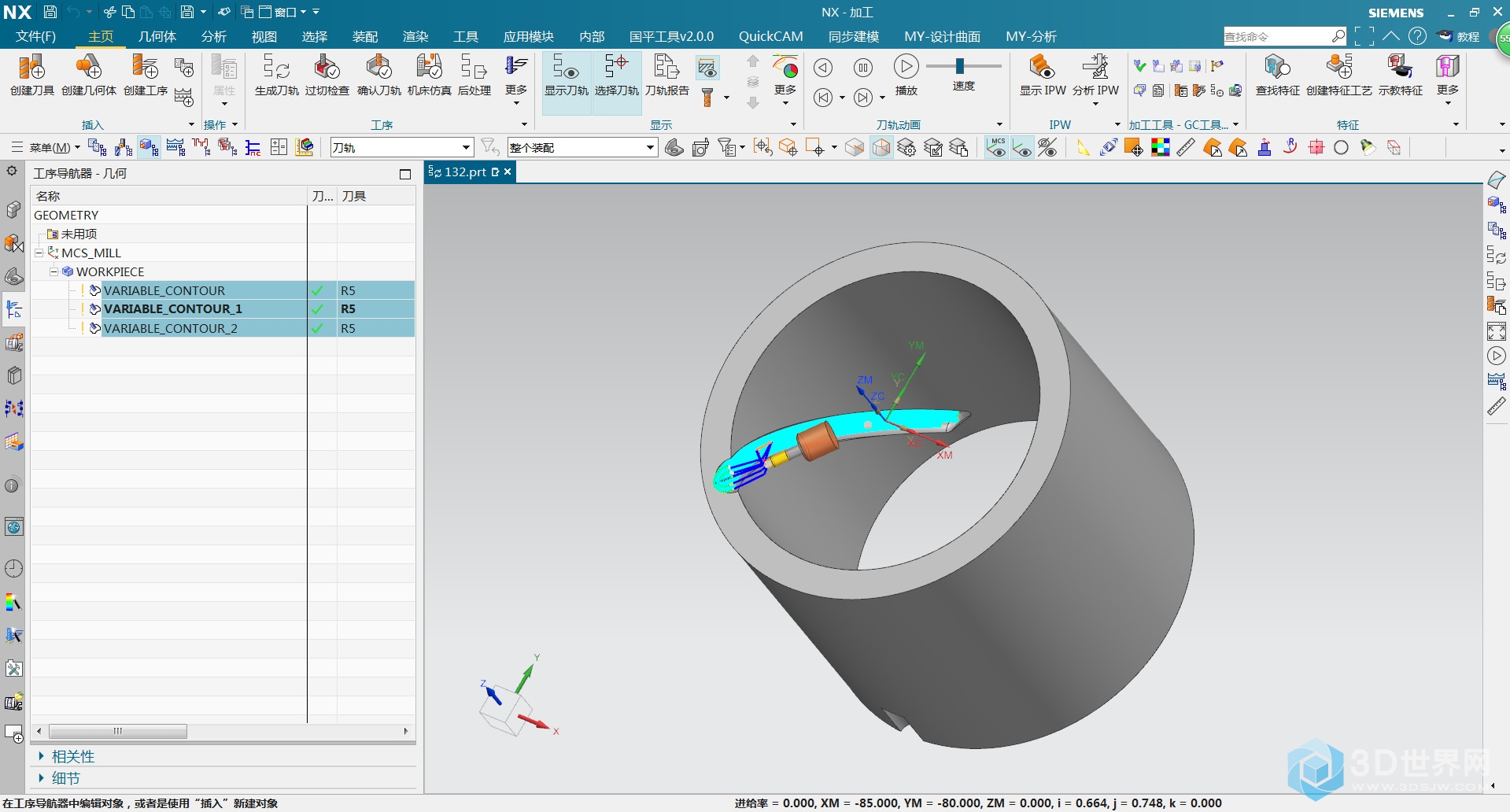This screenshot has height=812, width=1510.
Task: Toggle the shaded with edges display cube
Action: tap(881, 147)
